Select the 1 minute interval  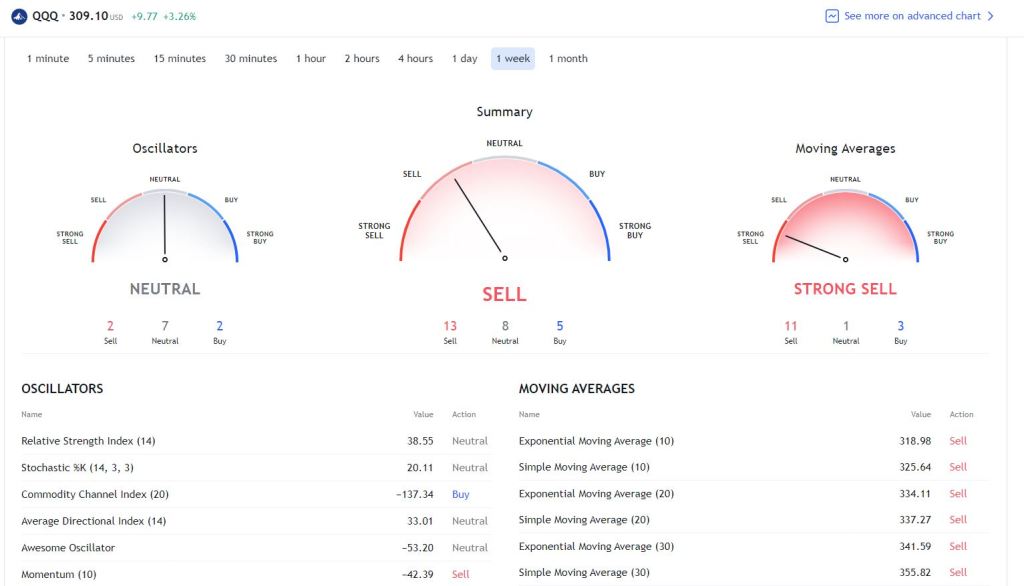(x=46, y=58)
